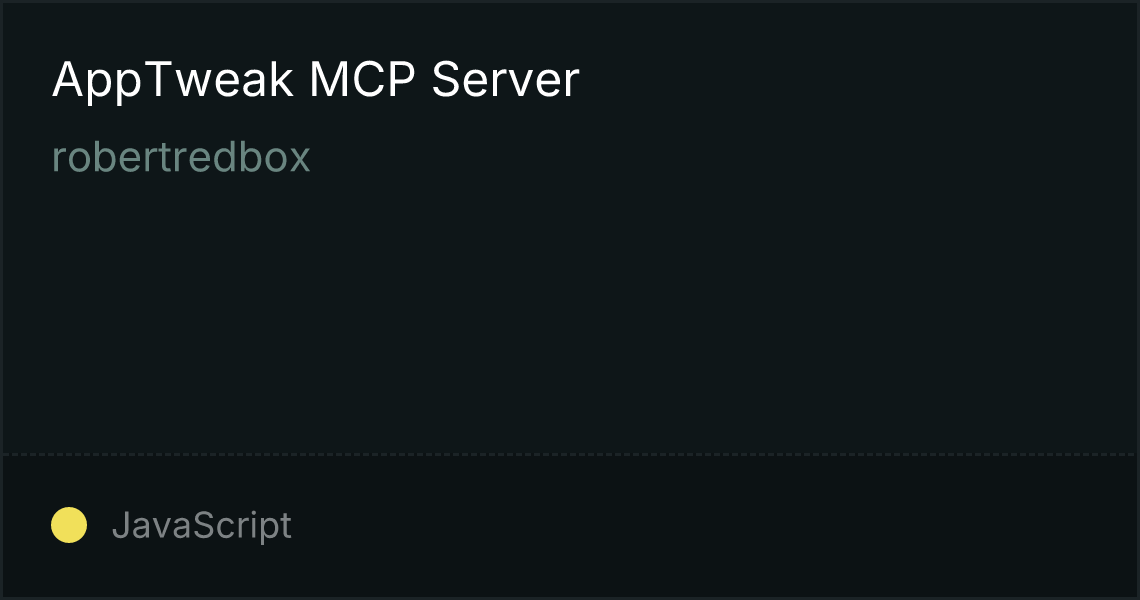Pick the yellow color swatch circle
Viewport: 1140px width, 600px height.
coord(69,525)
